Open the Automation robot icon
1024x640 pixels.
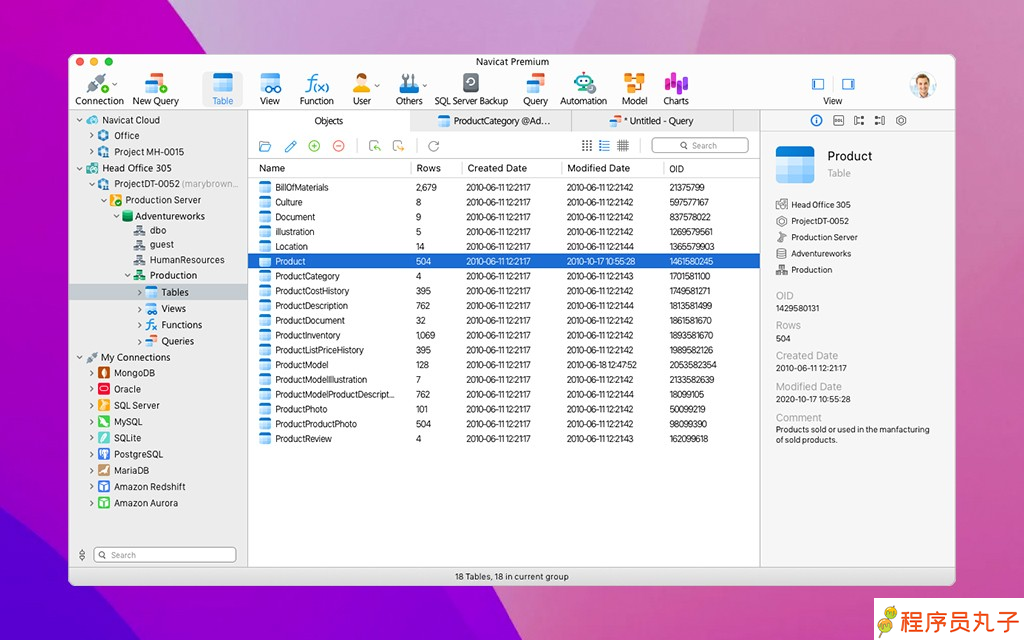click(x=583, y=85)
